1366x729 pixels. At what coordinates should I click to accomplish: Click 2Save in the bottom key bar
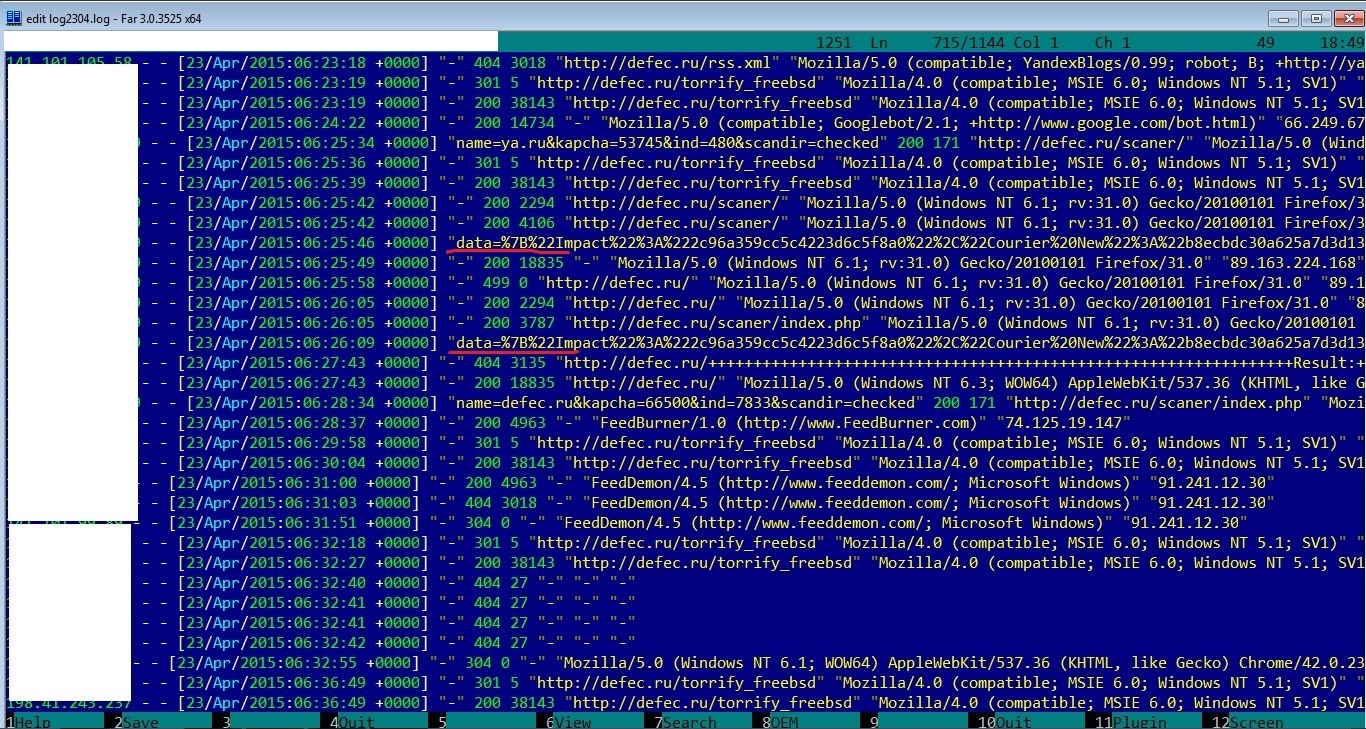click(x=141, y=722)
